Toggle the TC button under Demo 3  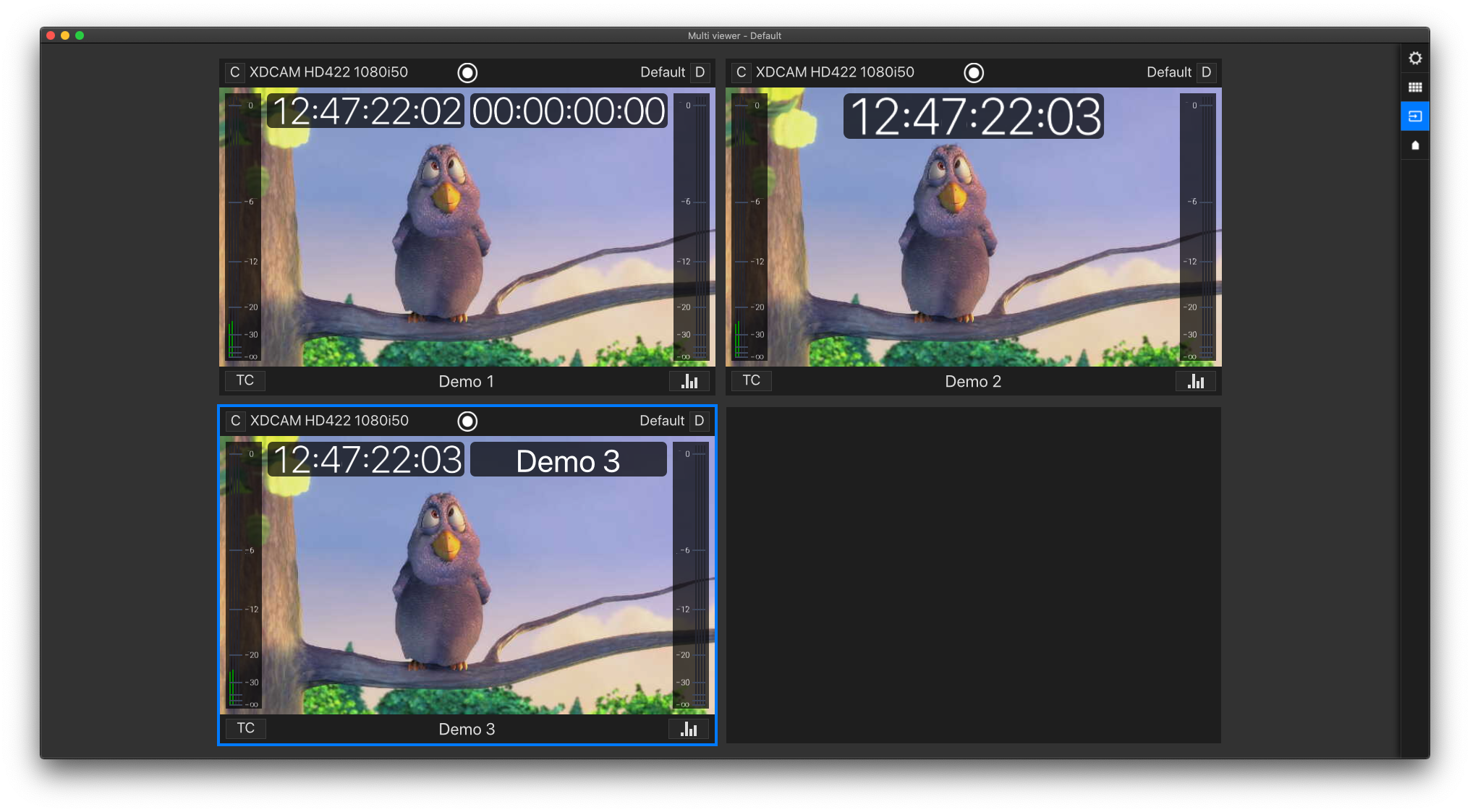tap(246, 728)
